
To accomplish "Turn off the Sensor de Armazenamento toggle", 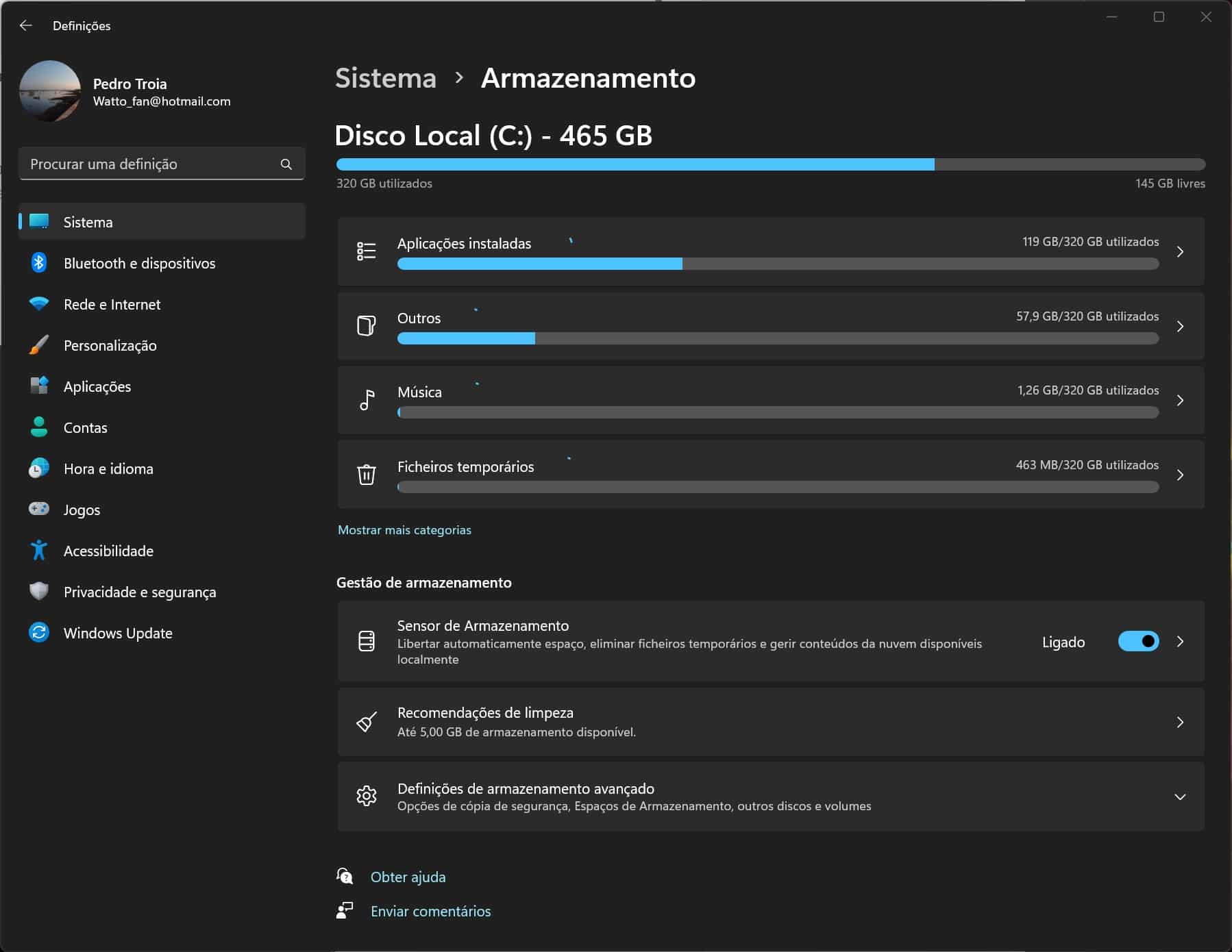I will (1138, 642).
